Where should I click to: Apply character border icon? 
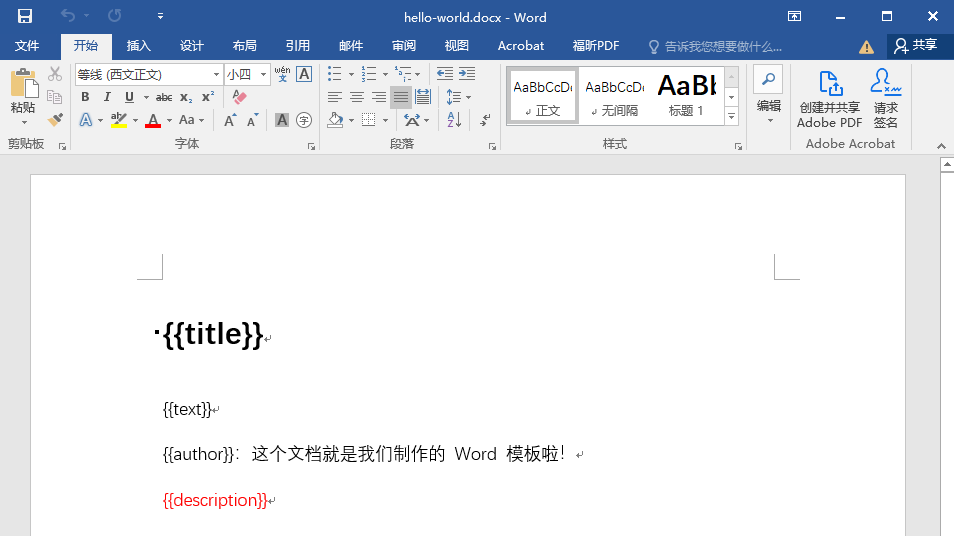click(x=304, y=74)
